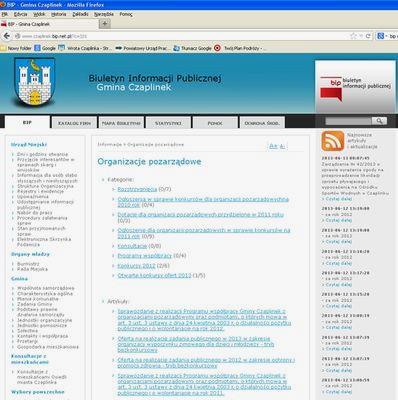Open the Narzędzia menu

click(x=104, y=14)
